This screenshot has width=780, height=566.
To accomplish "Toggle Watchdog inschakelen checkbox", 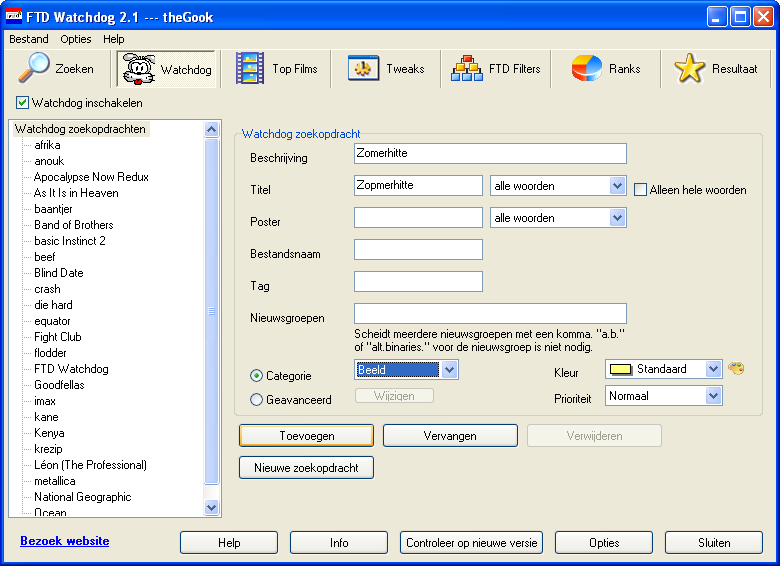I will tap(22, 102).
